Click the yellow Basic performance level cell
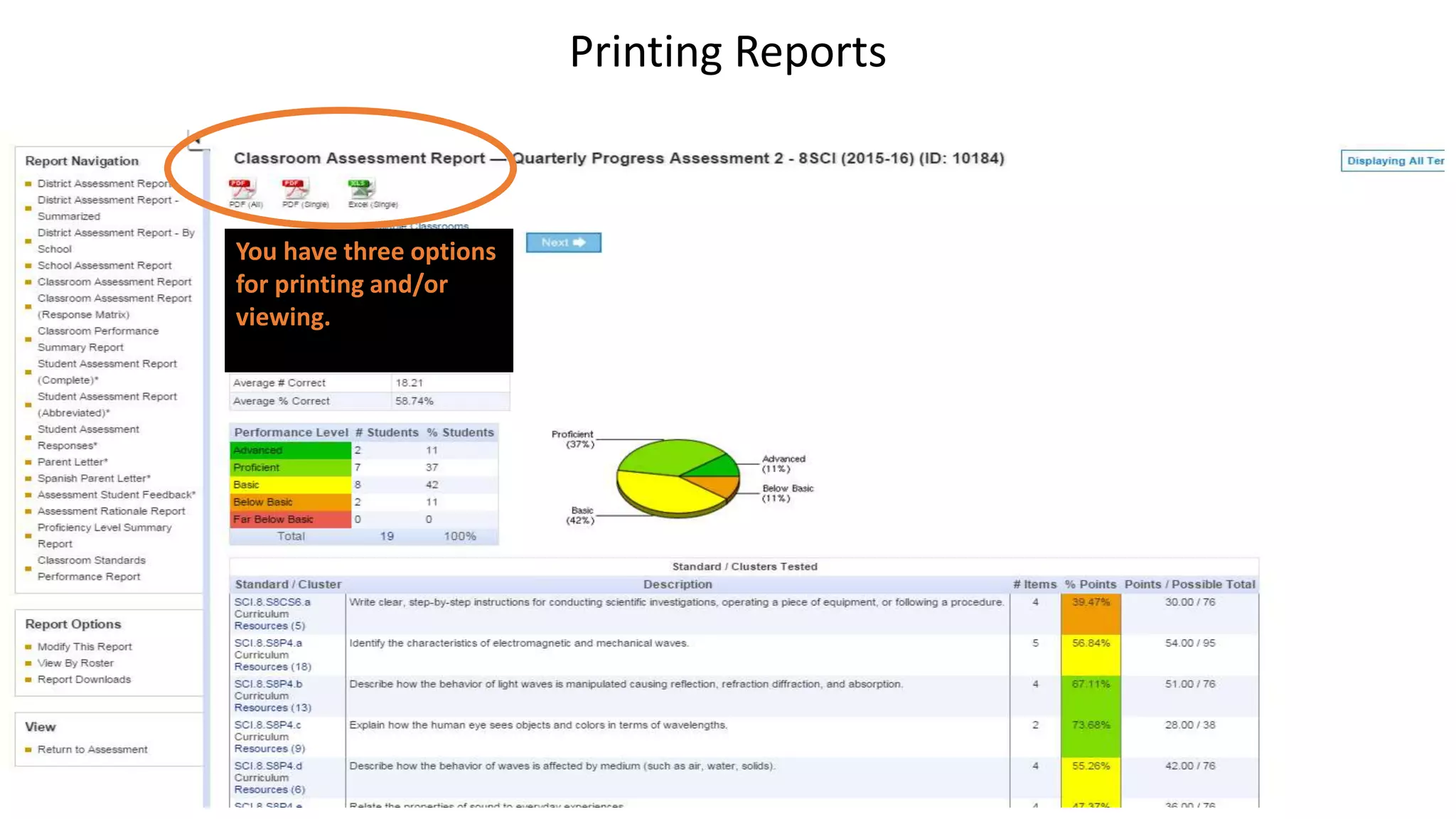Screen dimensions: 1456x819 290,484
